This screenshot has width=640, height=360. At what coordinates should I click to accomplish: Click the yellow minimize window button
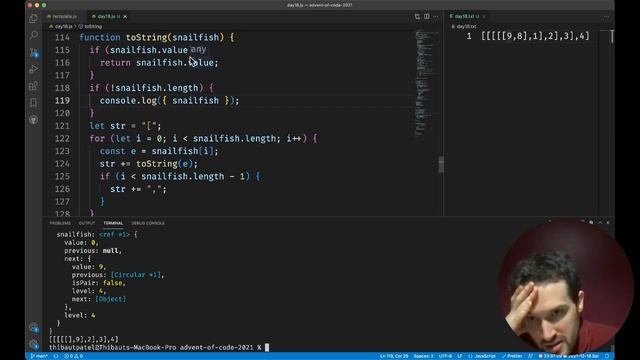(x=37, y=5)
